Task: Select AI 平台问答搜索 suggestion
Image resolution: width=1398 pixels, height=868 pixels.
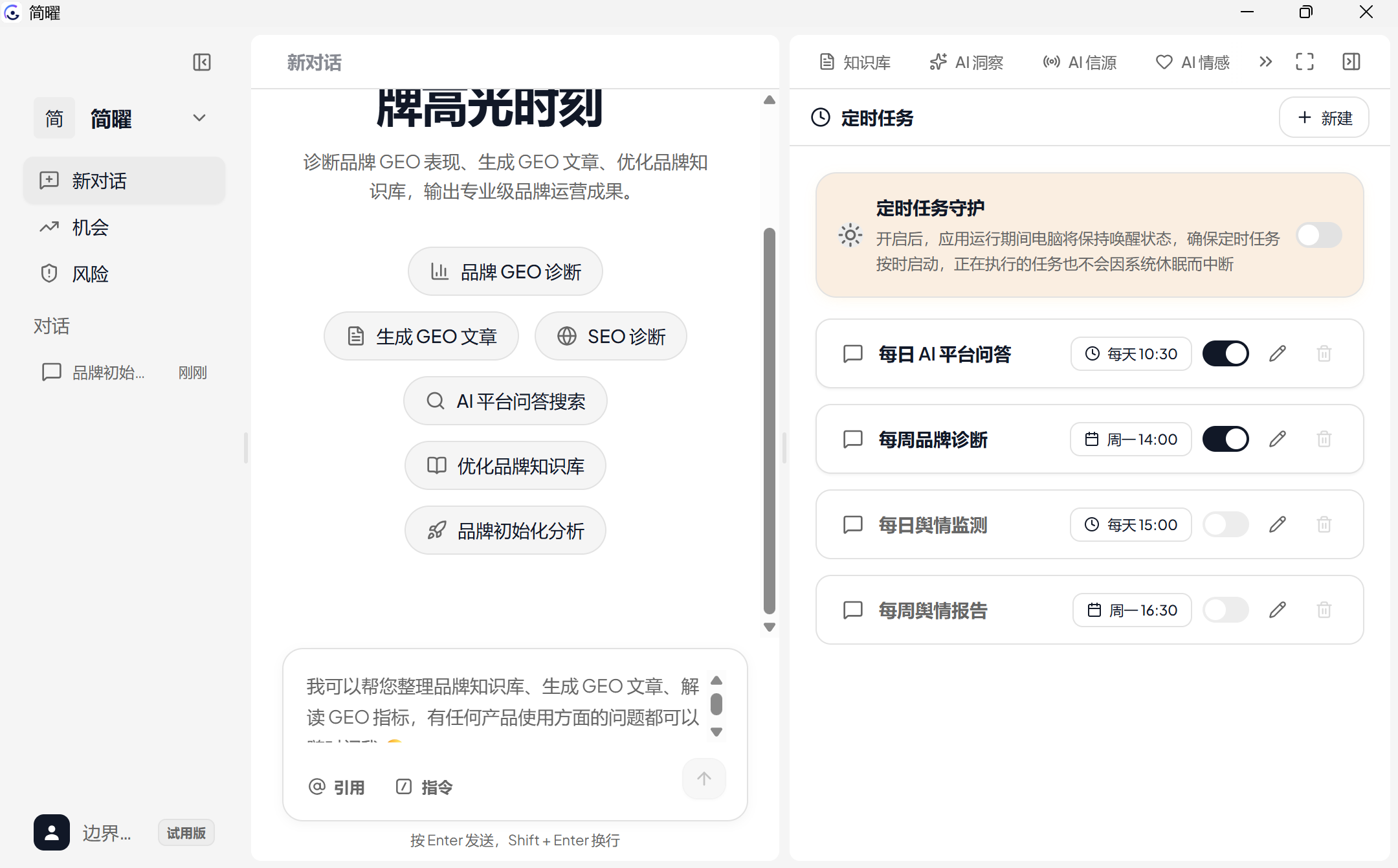Action: click(x=505, y=401)
